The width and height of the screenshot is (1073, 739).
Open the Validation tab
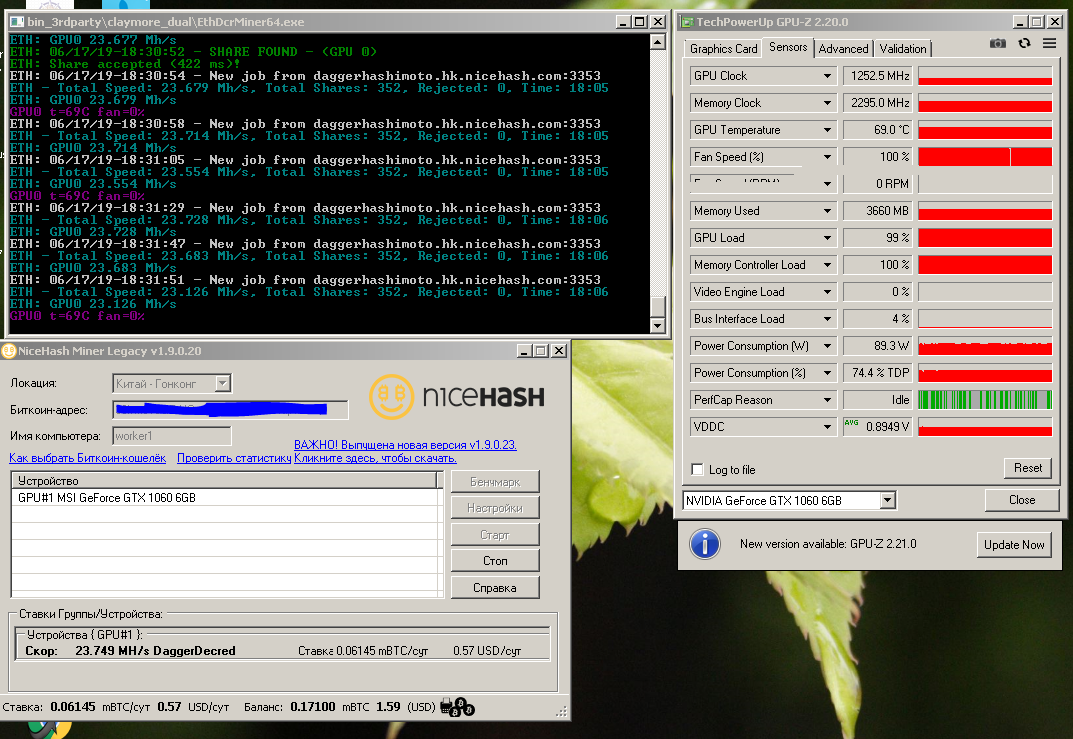[903, 49]
